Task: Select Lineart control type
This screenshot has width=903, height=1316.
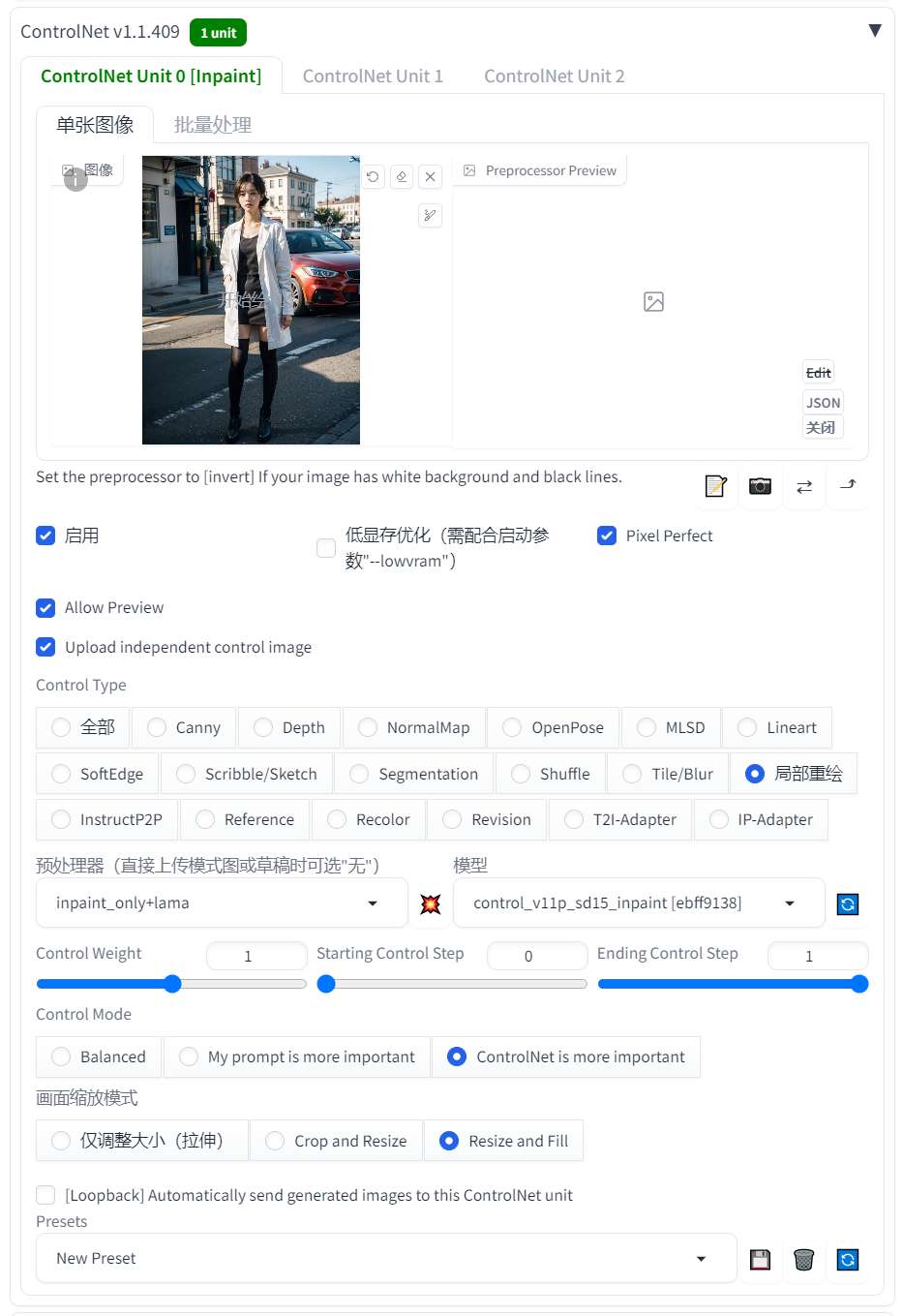Action: (776, 727)
